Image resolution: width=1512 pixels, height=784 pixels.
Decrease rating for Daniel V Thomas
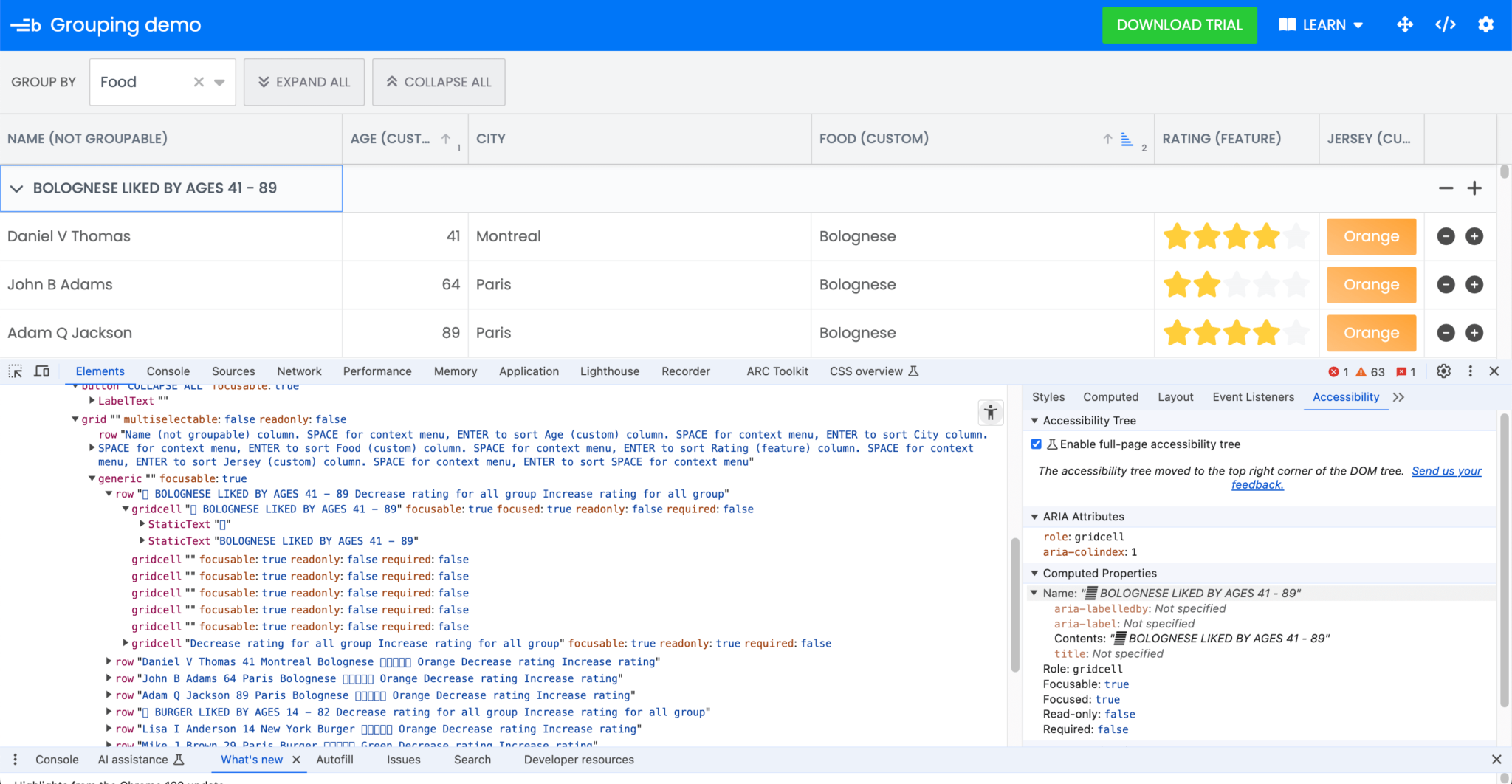click(x=1446, y=236)
